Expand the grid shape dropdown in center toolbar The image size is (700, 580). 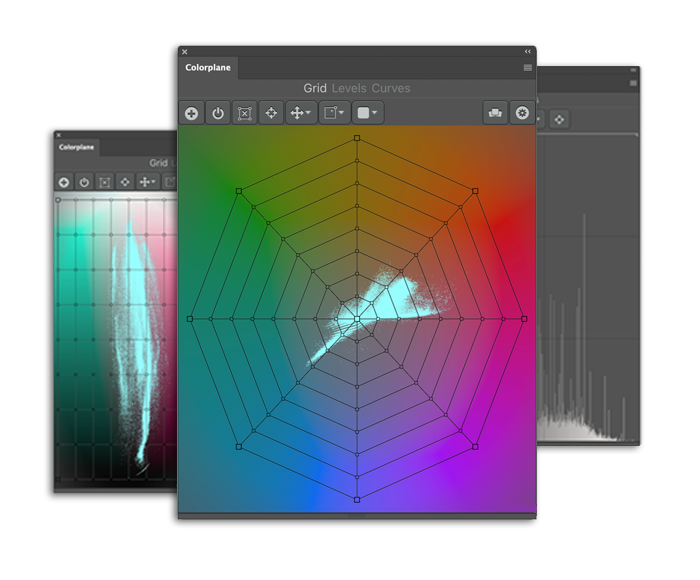coord(333,113)
